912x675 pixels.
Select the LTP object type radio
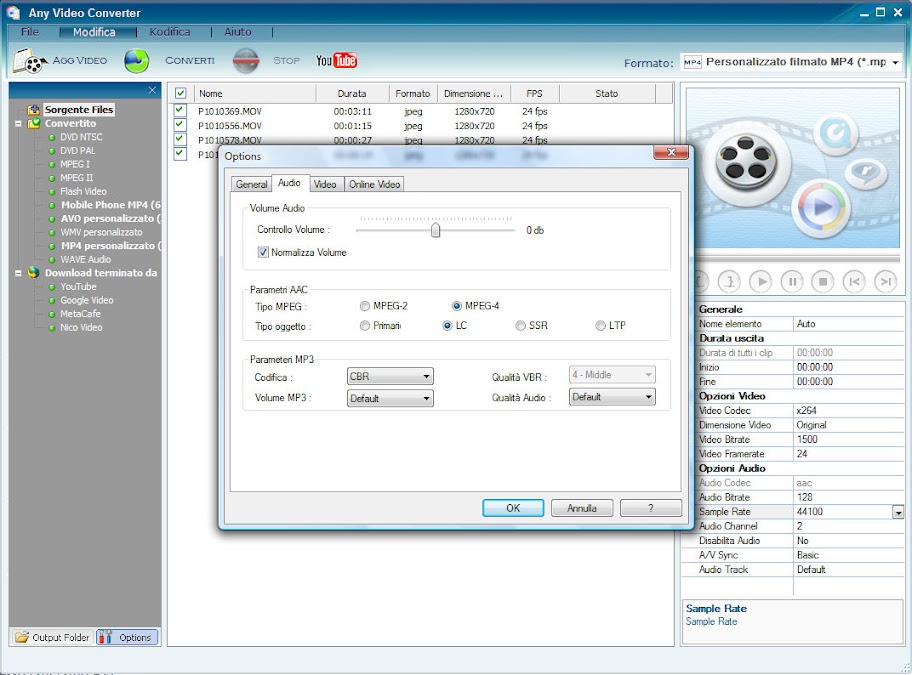coord(600,326)
